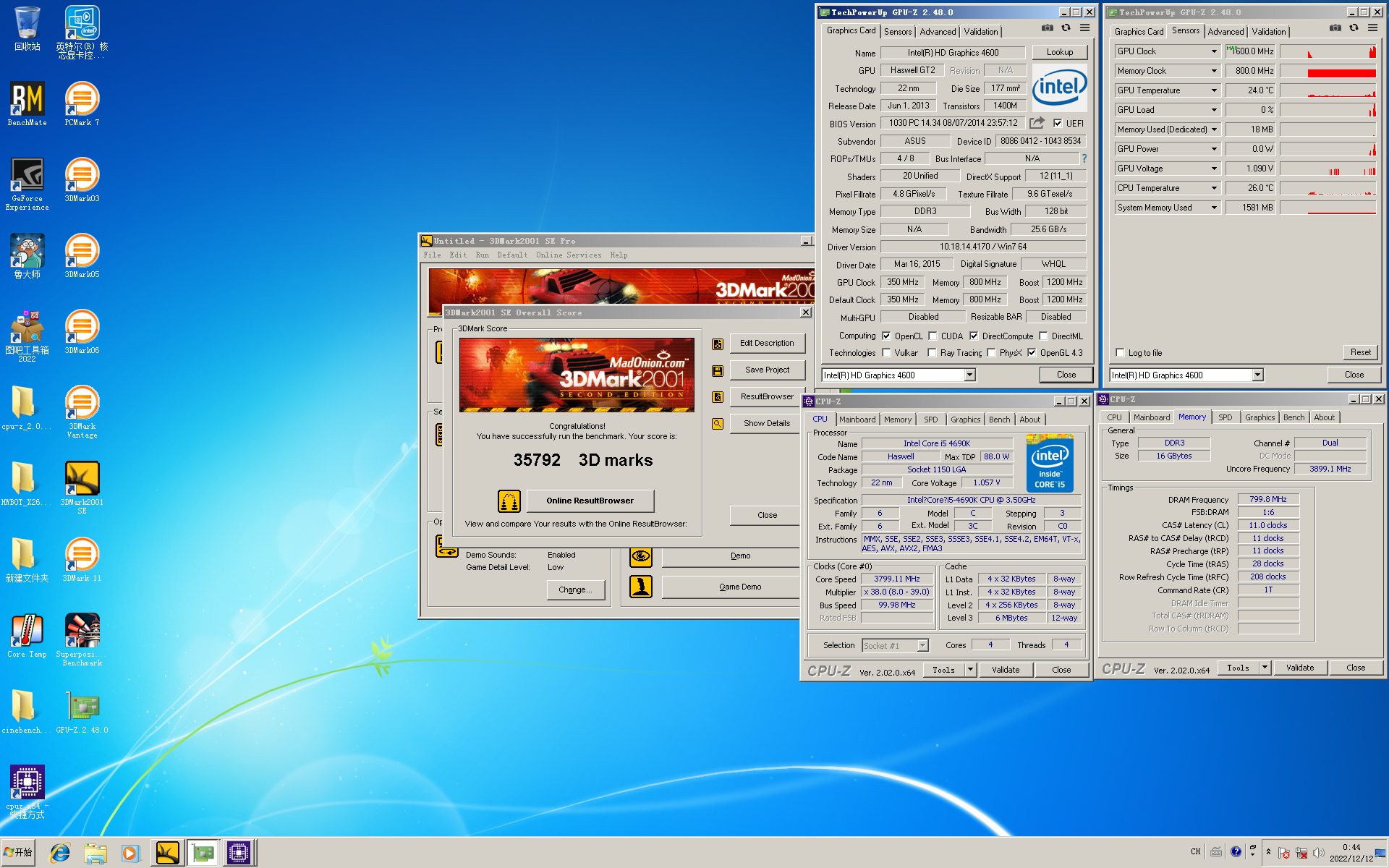This screenshot has width=1389, height=868.
Task: Switch to Validation tab in GPU-Z Sensors window
Action: click(x=1269, y=32)
